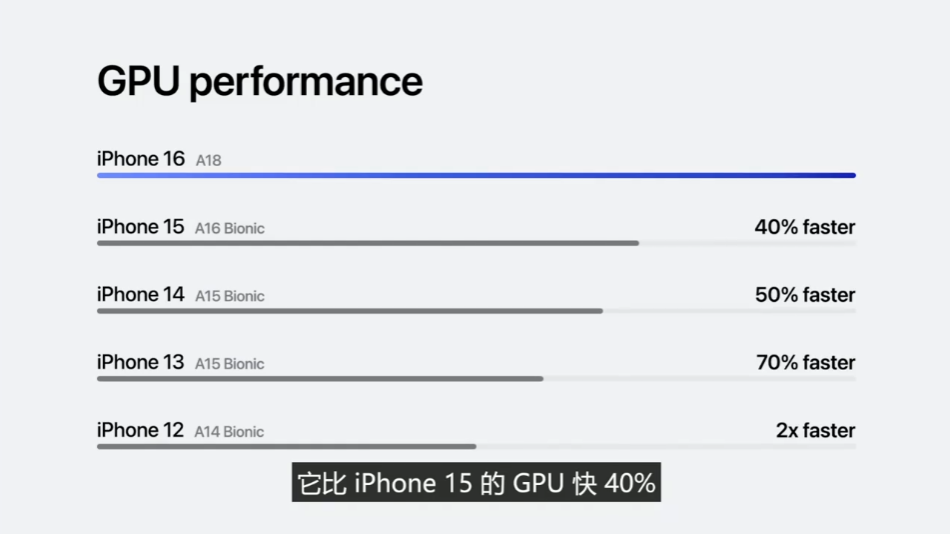Click the A14 Bionic chip label
The width and height of the screenshot is (950, 534).
pos(229,432)
